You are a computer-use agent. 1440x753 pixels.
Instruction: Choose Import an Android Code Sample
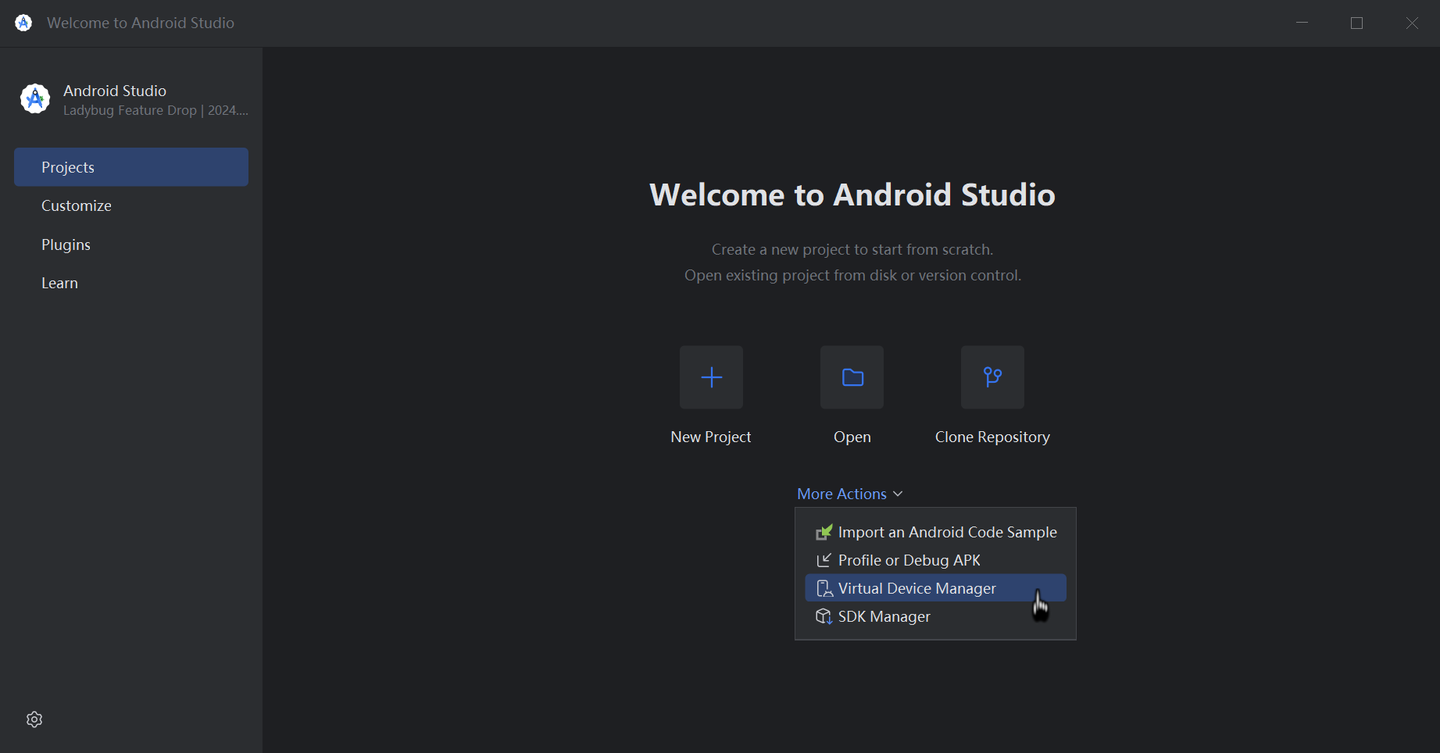click(947, 531)
